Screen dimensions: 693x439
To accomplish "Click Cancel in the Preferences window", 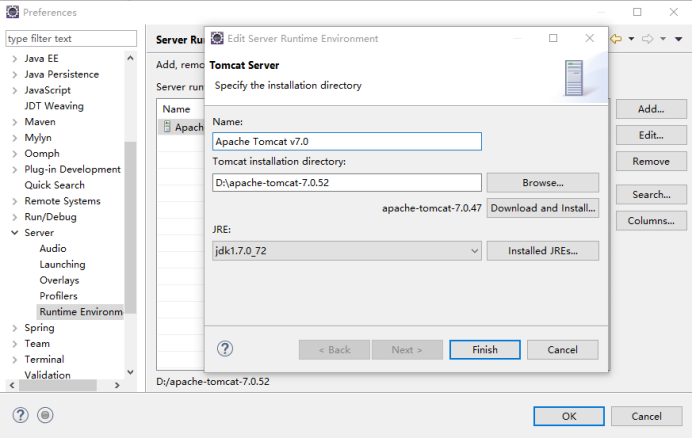I will click(x=647, y=416).
